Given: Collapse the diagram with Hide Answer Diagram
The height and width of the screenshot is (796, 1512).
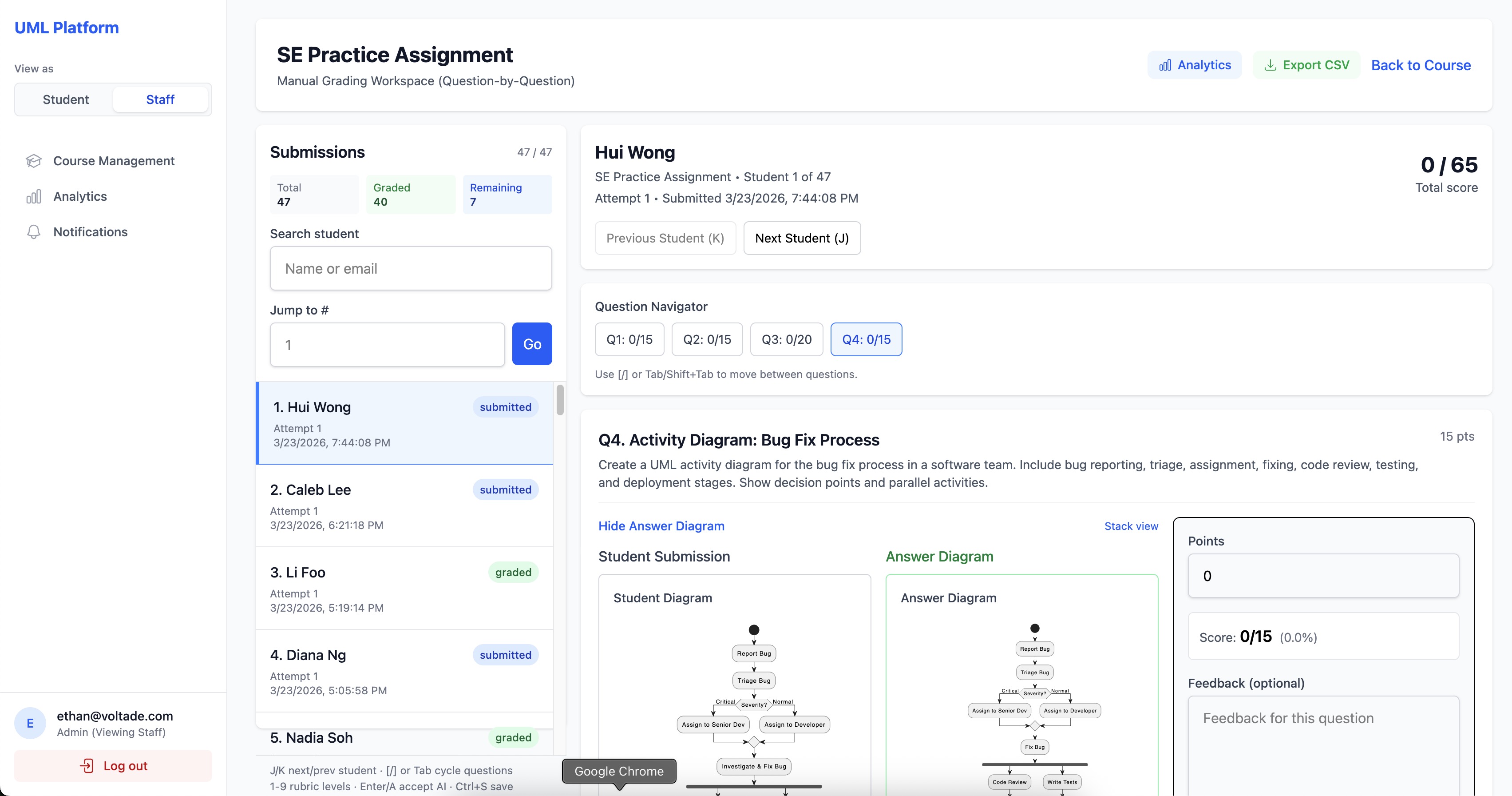Looking at the screenshot, I should click(661, 526).
